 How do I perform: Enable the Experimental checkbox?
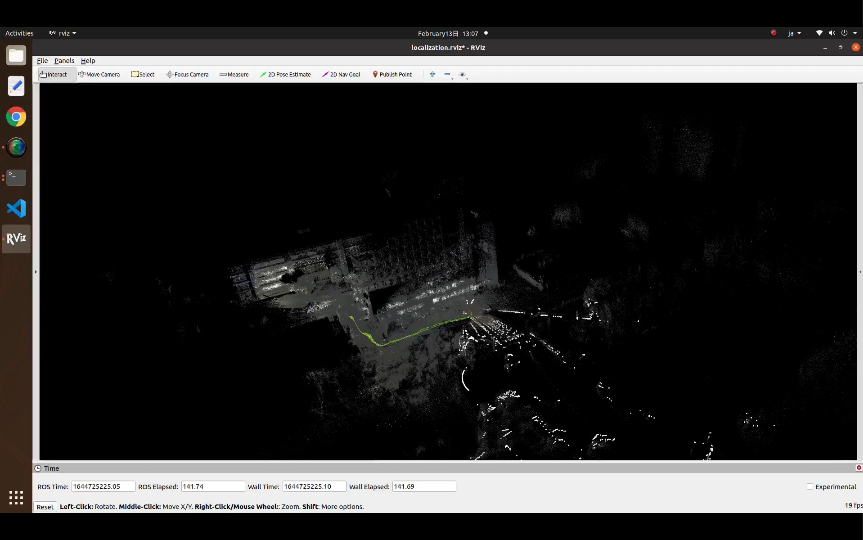[809, 487]
